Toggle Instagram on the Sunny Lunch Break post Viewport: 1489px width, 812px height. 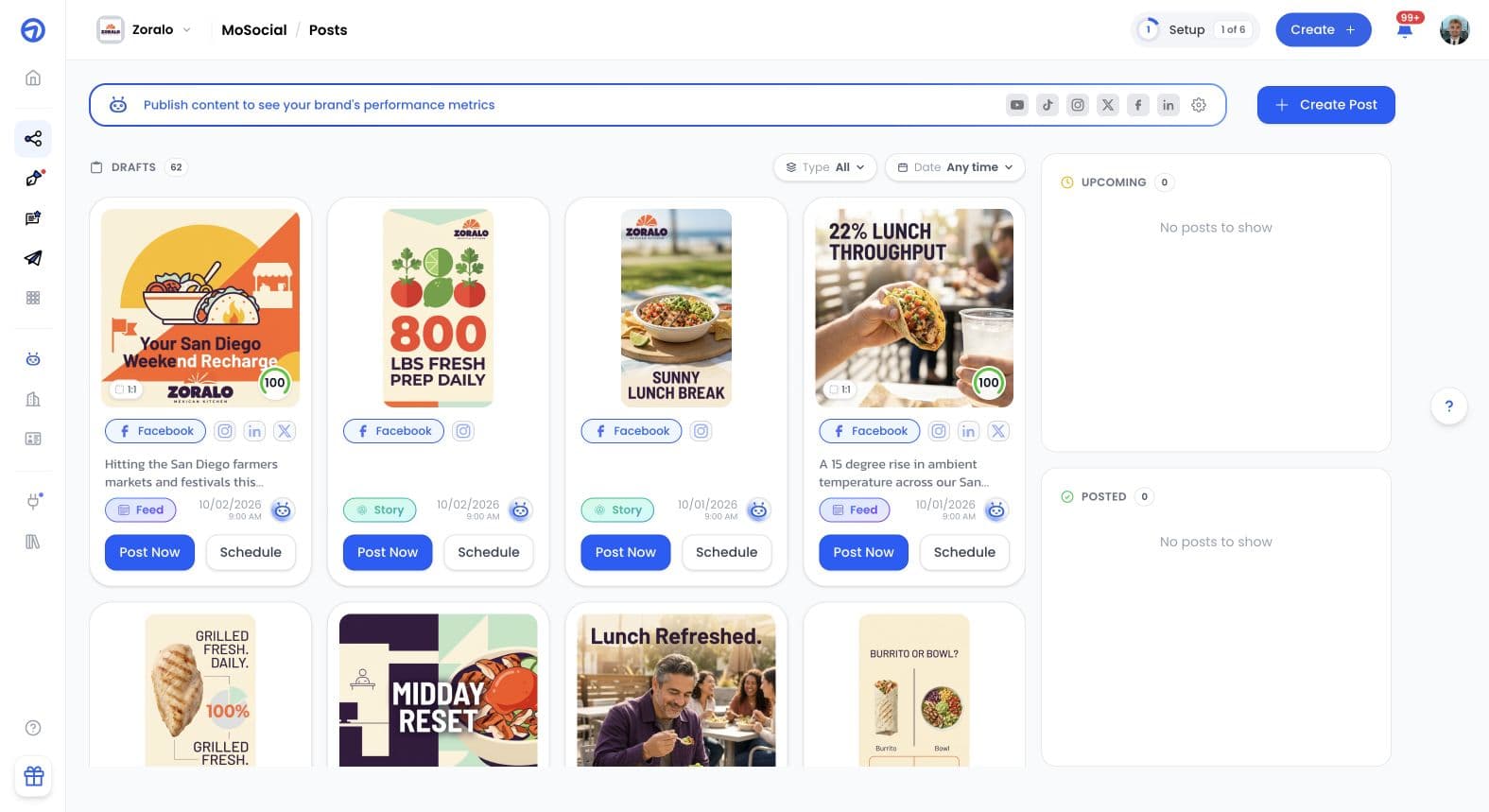[701, 431]
